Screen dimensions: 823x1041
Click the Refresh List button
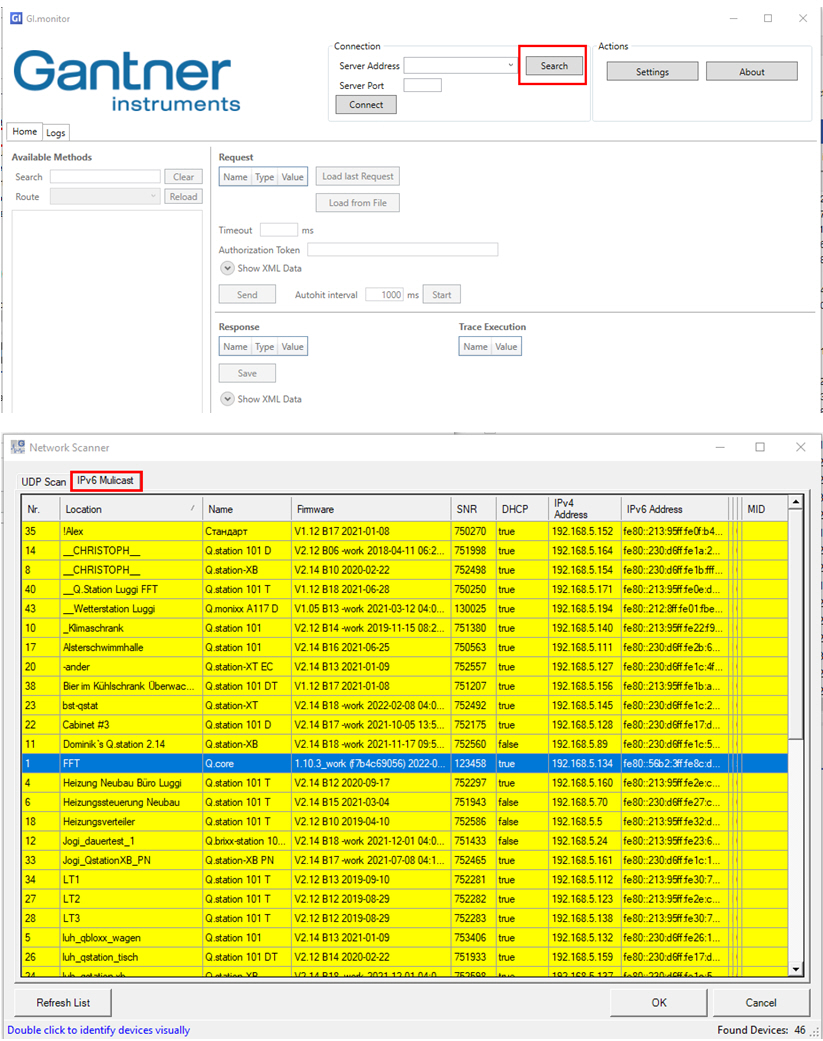62,1003
